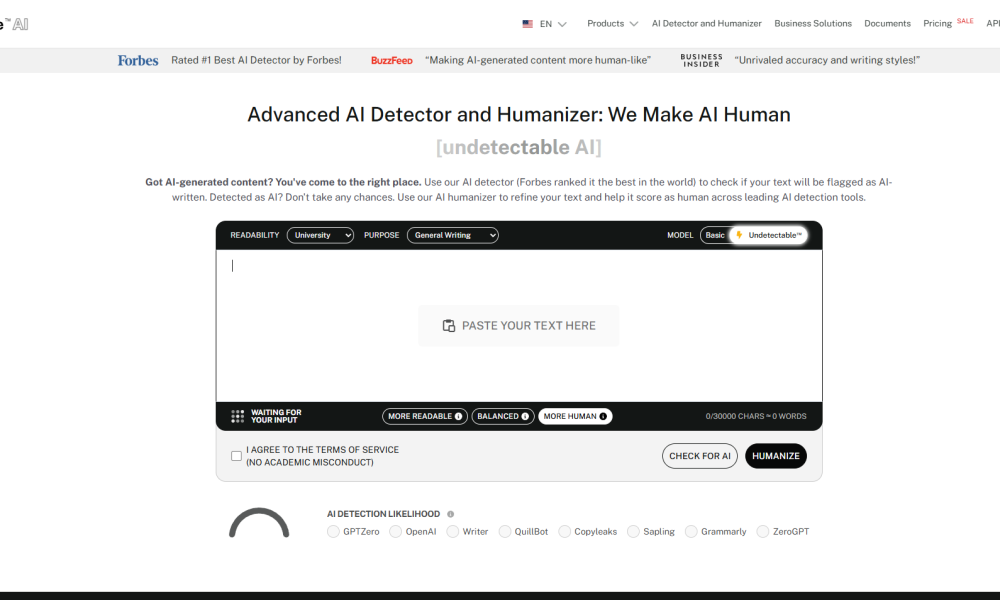Click 'Unrivaled accuracy and writing styles!' quote
Image resolution: width=1000 pixels, height=600 pixels.
827,60
